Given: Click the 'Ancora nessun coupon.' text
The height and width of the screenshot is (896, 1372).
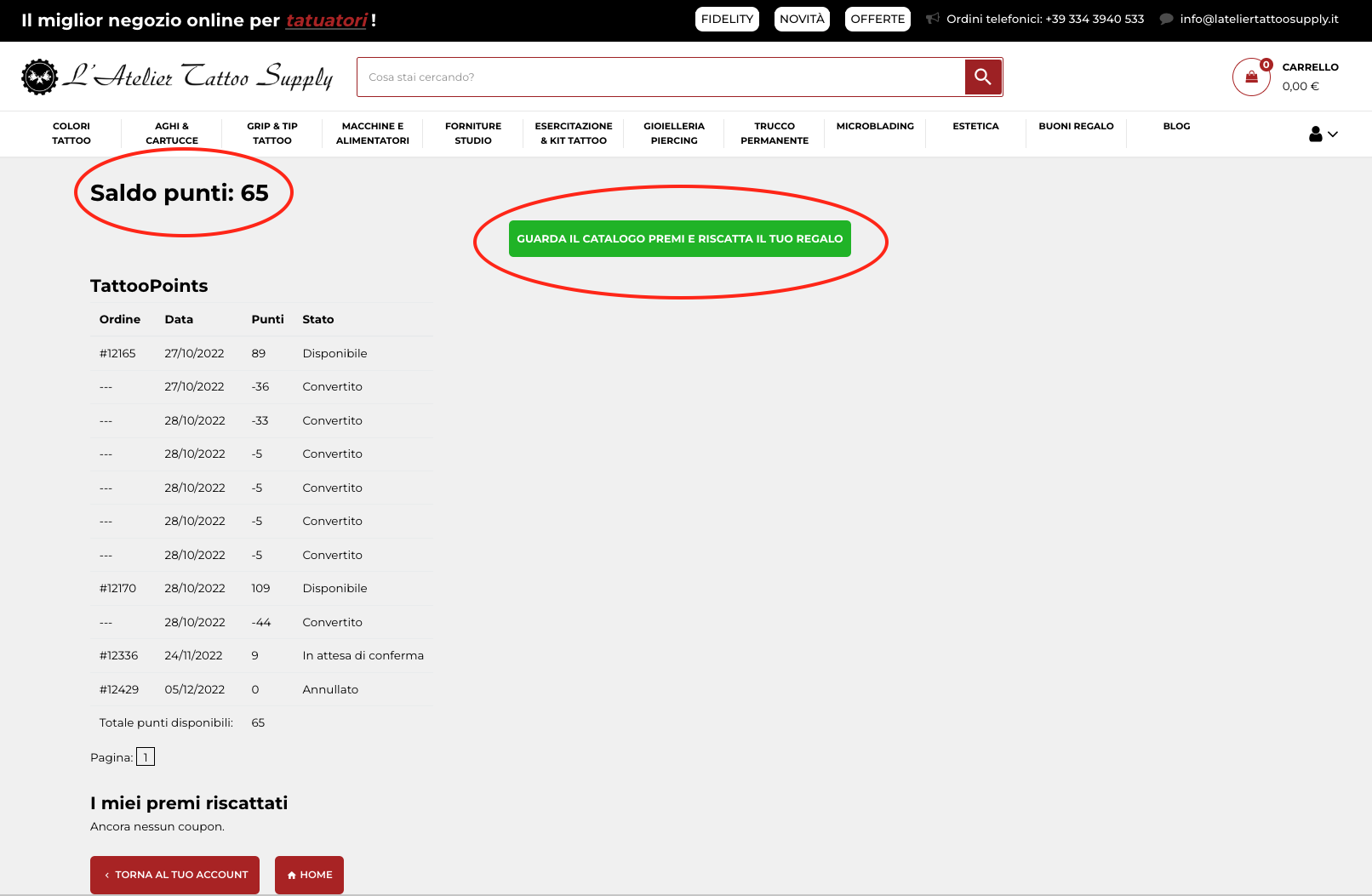Looking at the screenshot, I should click(157, 826).
